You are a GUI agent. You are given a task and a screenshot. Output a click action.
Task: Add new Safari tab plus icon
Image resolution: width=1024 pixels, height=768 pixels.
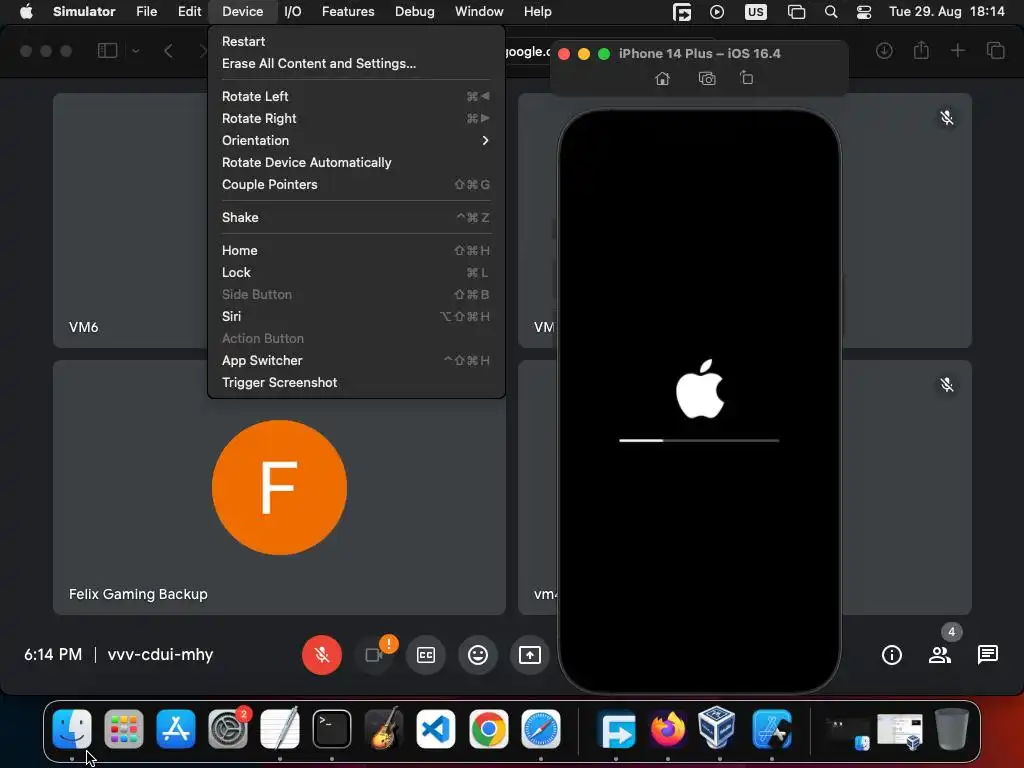tap(957, 50)
